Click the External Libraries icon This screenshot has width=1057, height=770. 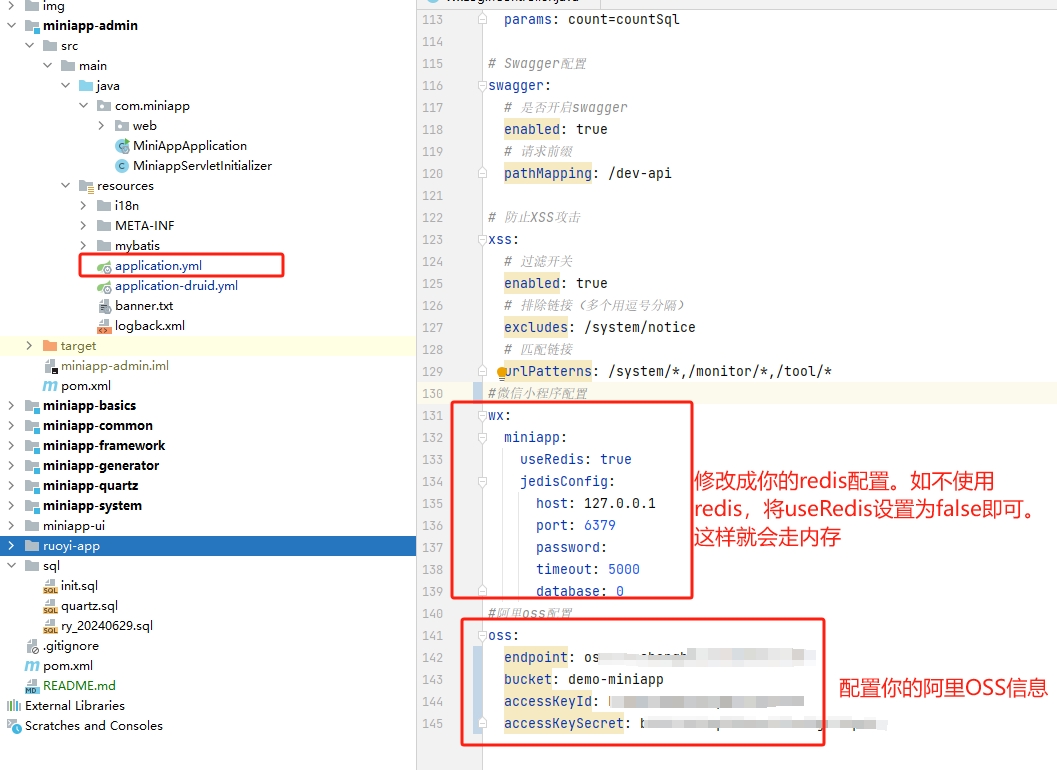click(x=14, y=706)
